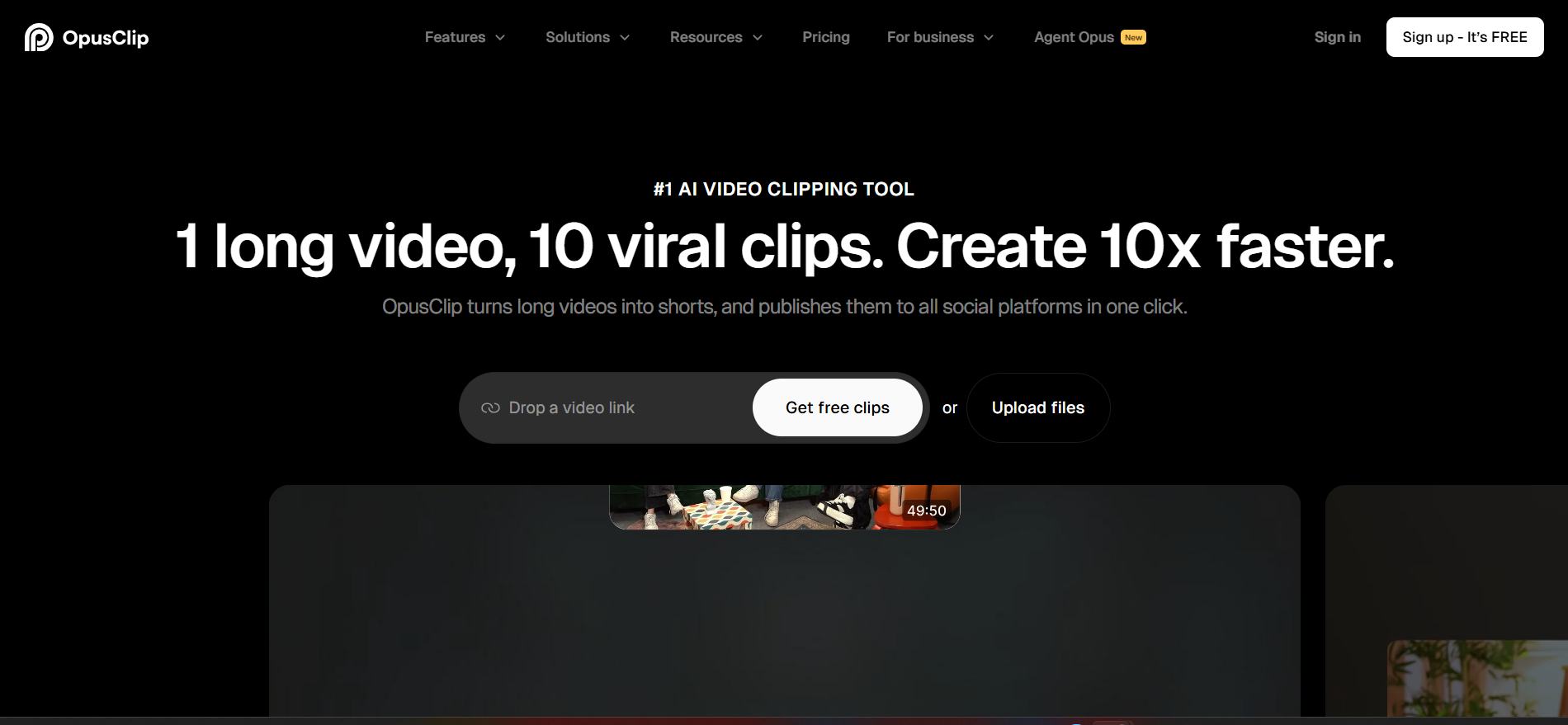The image size is (1568, 725).
Task: Click the OpusClip brand name
Action: [x=106, y=38]
